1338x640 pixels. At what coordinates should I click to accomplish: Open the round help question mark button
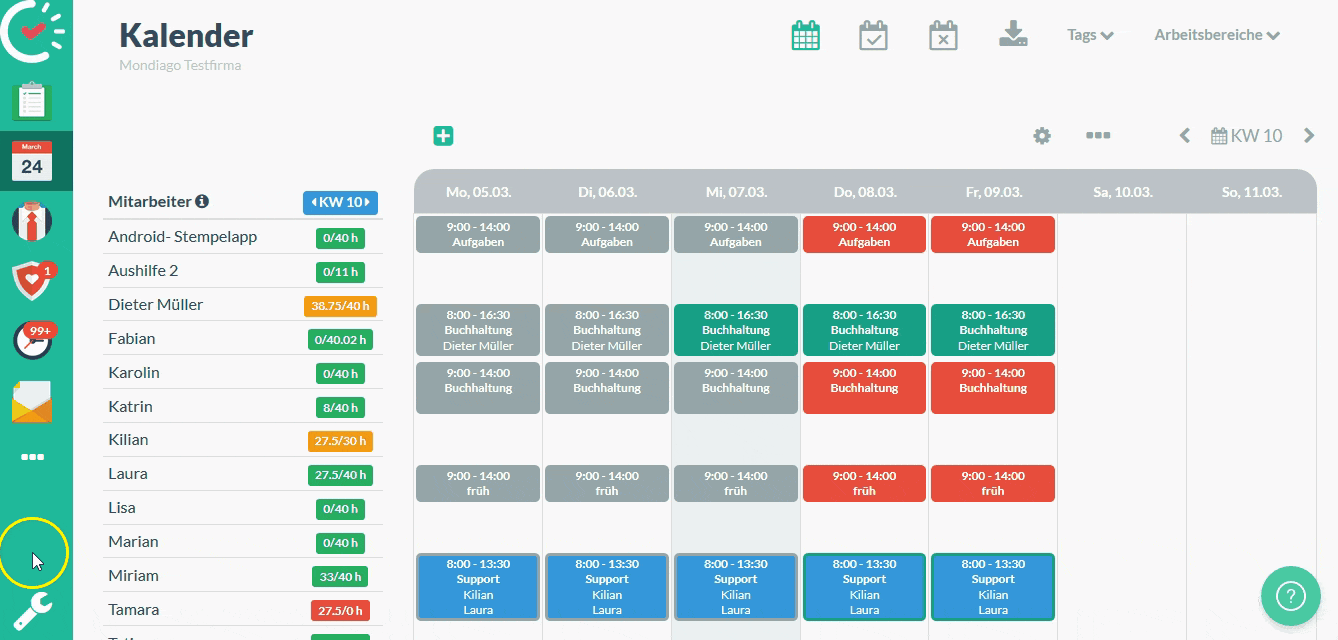coord(1291,597)
